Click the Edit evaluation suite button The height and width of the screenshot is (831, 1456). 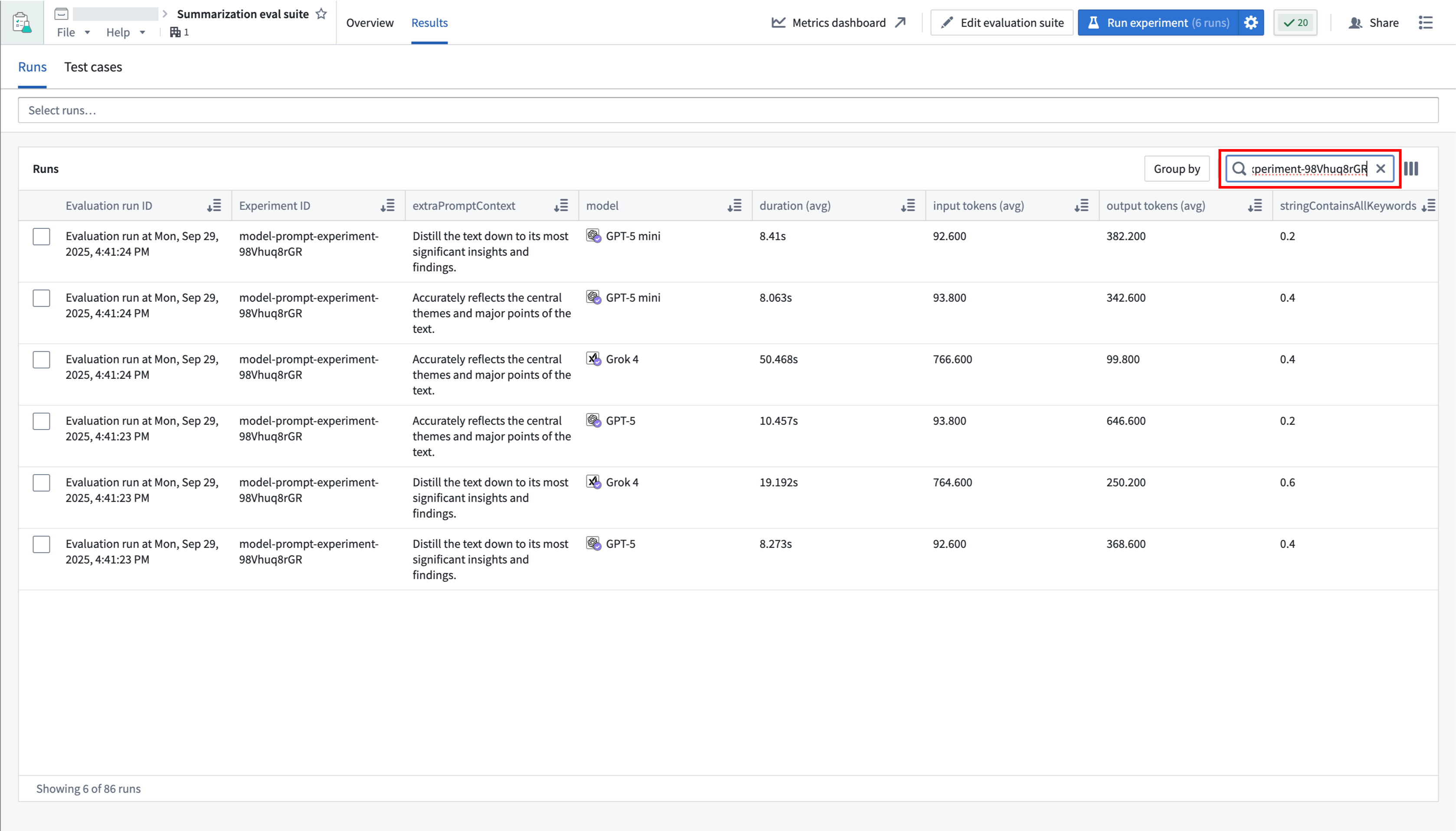(x=1002, y=23)
